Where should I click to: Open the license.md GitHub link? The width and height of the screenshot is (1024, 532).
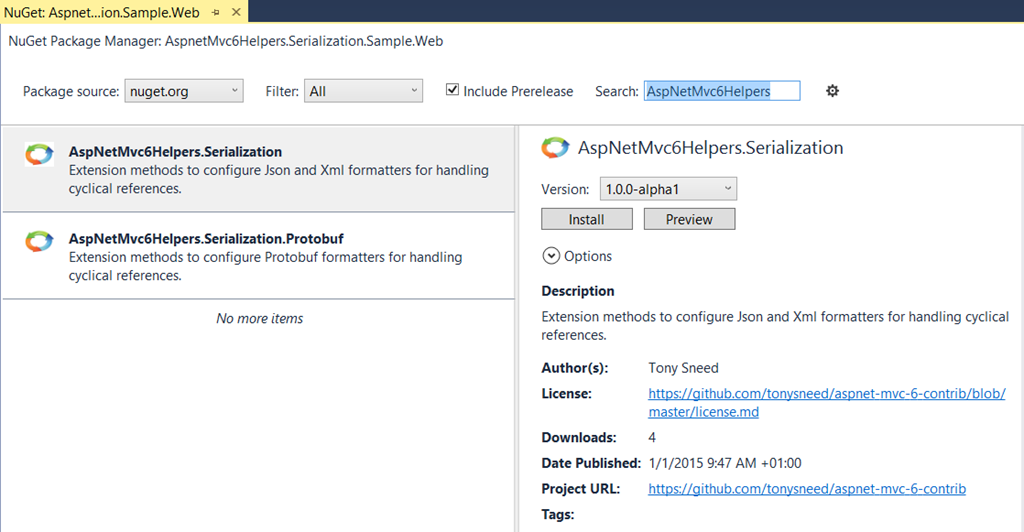(826, 402)
